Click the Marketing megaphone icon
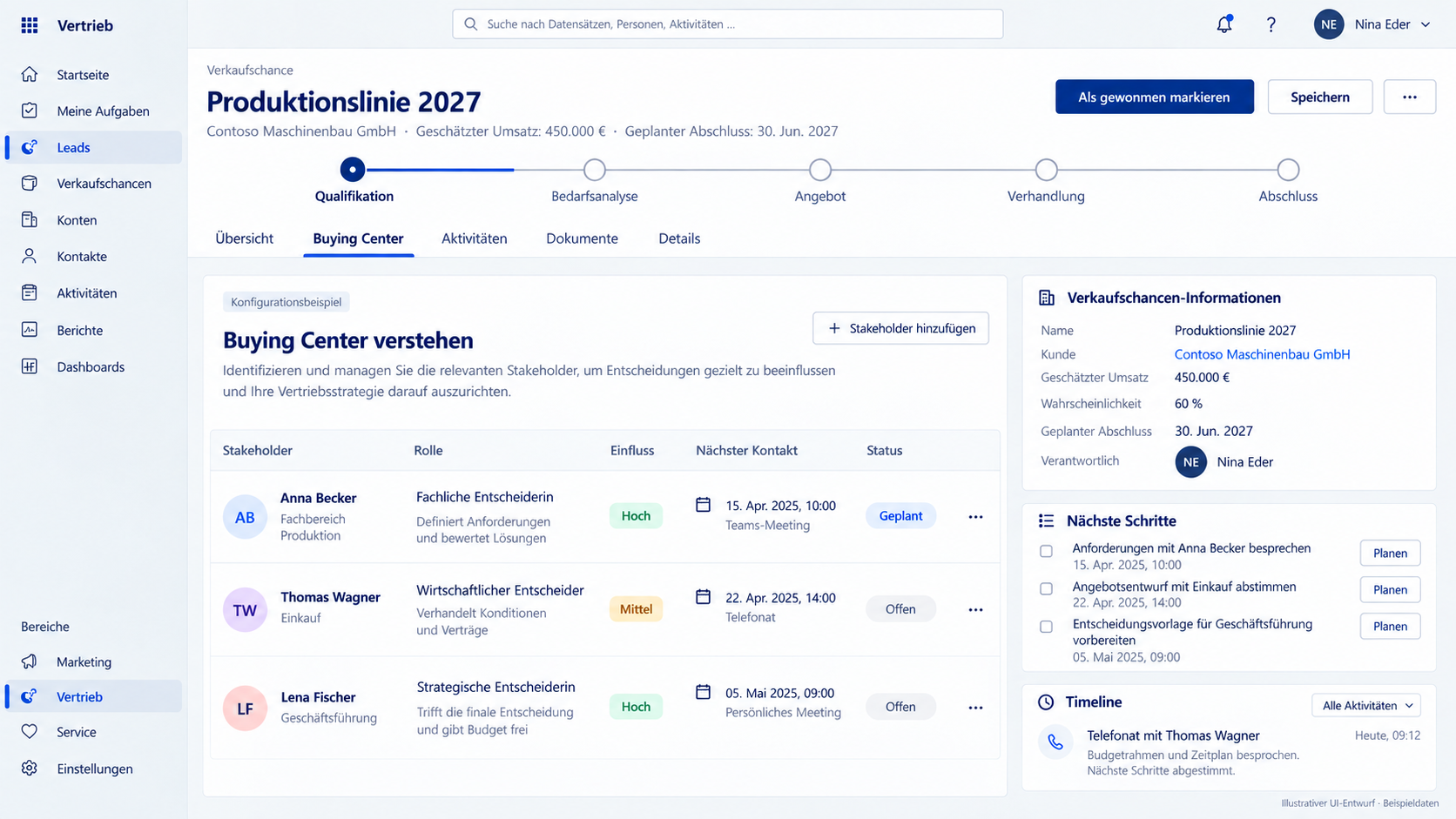 30,661
